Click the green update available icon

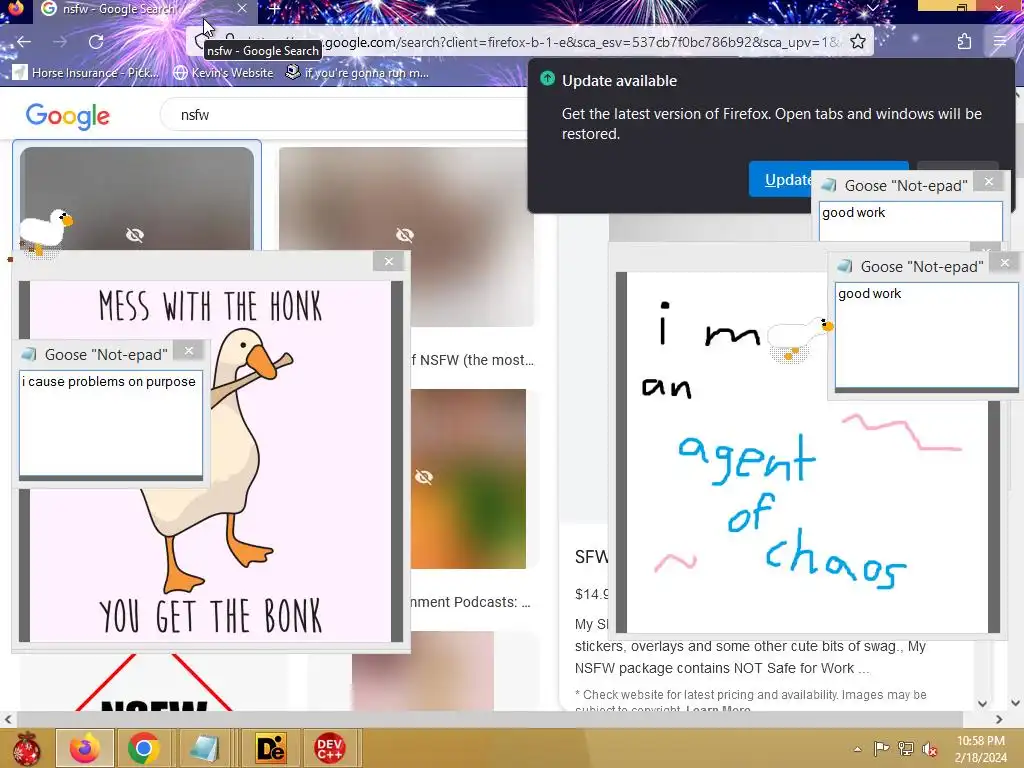(547, 79)
